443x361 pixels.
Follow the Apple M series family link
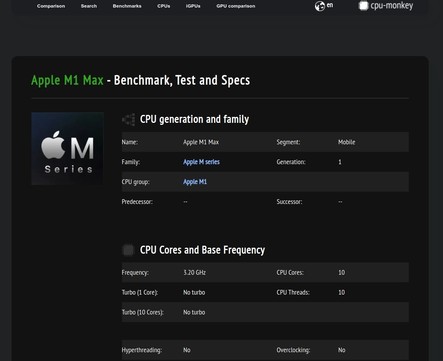pos(201,162)
